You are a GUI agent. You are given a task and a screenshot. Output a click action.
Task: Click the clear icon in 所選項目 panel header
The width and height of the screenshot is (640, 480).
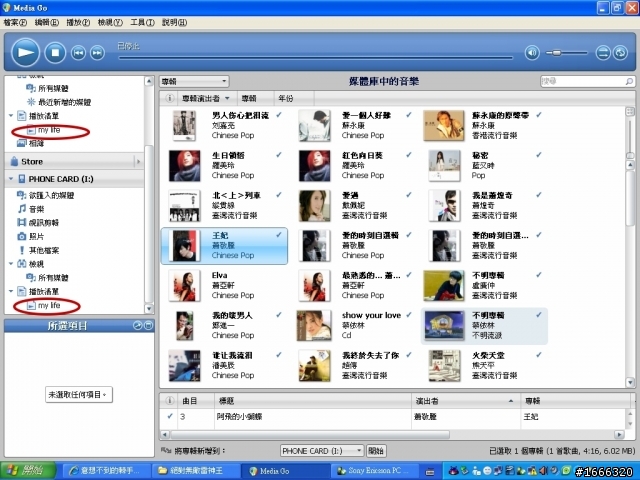148,326
